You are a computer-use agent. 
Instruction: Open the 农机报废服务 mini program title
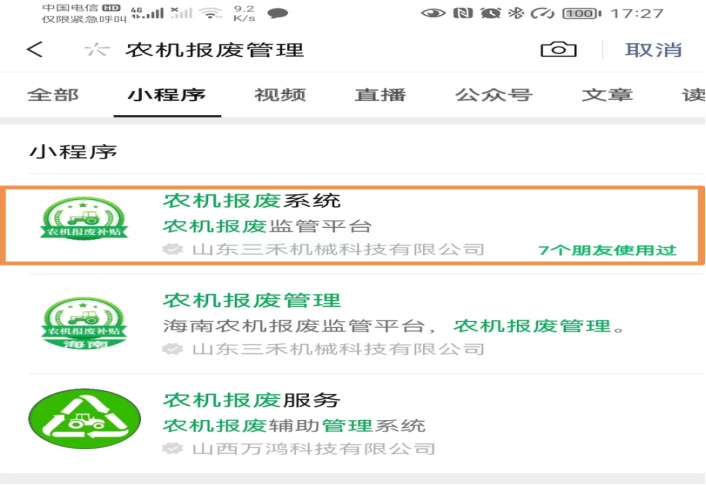[x=252, y=399]
